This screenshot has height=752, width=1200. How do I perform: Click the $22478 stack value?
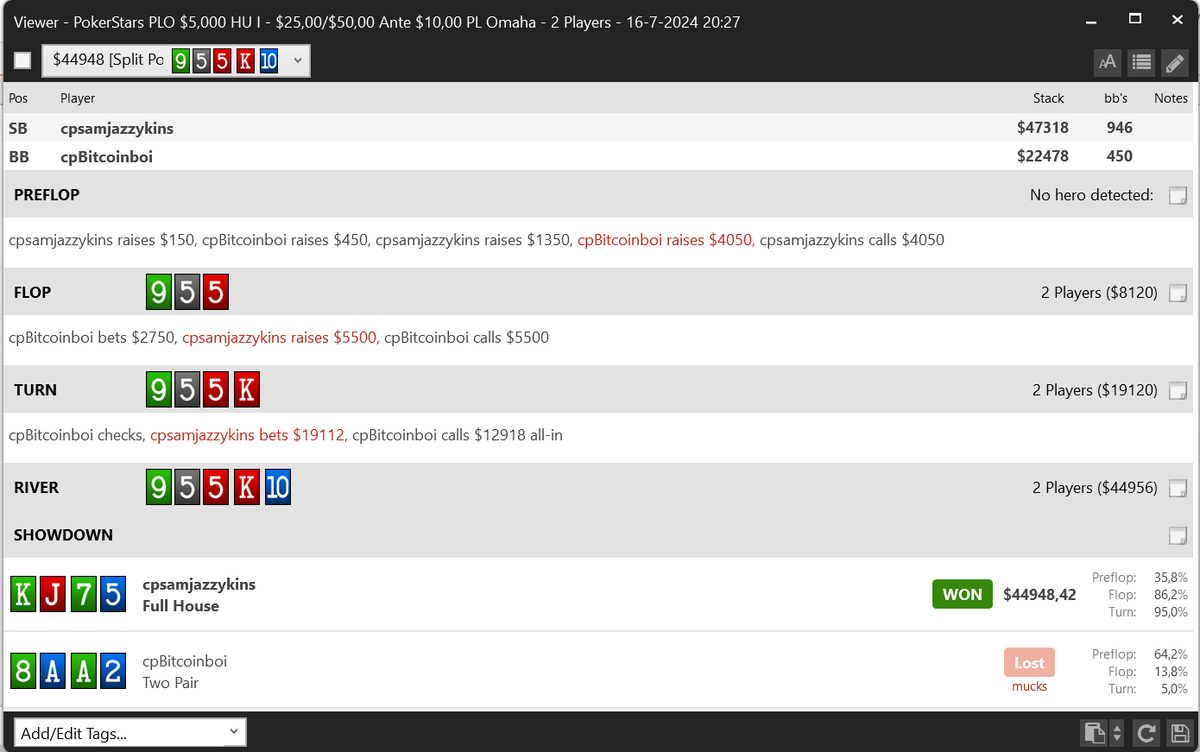click(x=1041, y=156)
